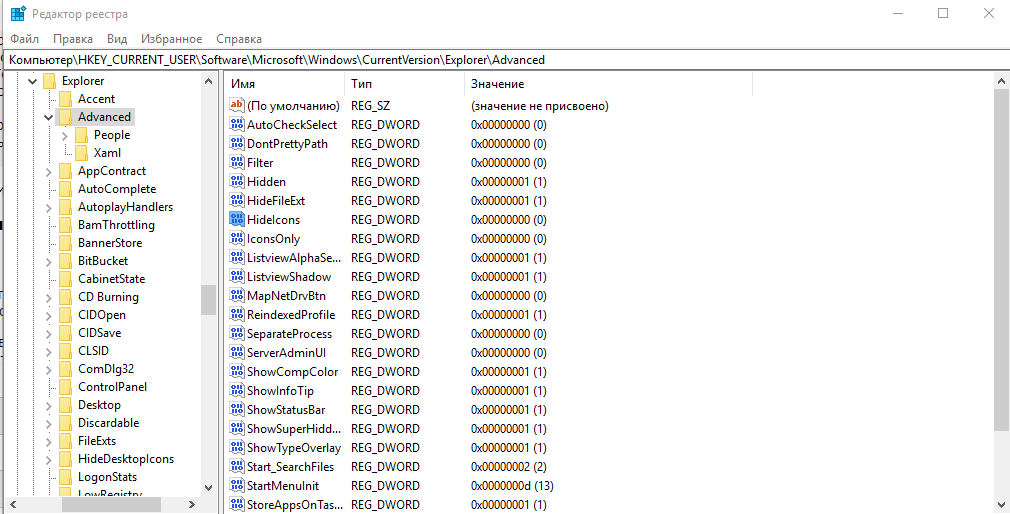Select the HideDesktopIcons key

pyautogui.click(x=126, y=459)
